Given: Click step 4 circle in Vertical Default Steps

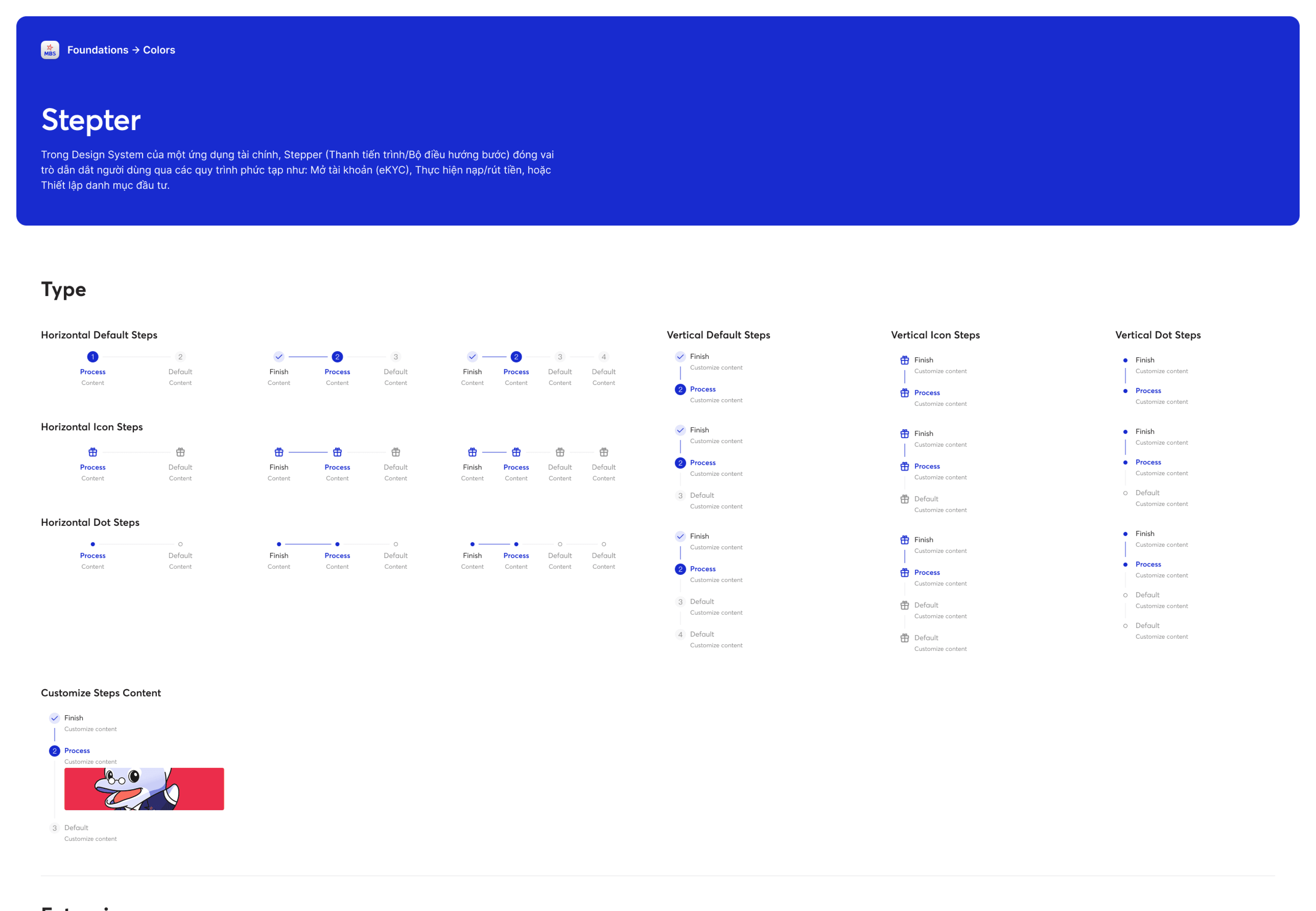Looking at the screenshot, I should pos(680,634).
